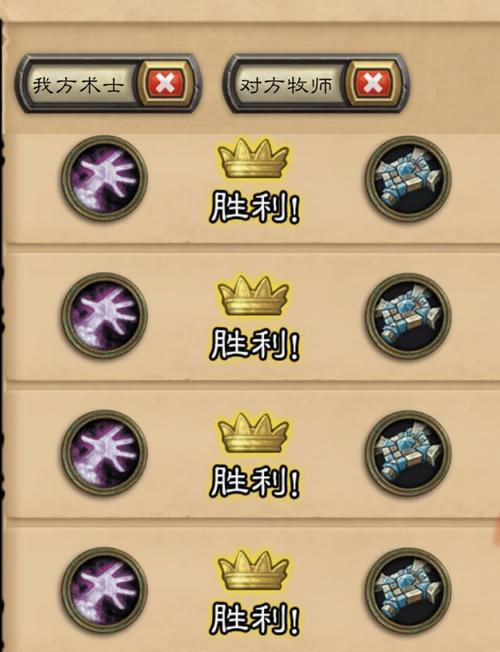Remove the 对方牧师 filter with red X
Viewport: 500px width, 652px height.
point(373,83)
